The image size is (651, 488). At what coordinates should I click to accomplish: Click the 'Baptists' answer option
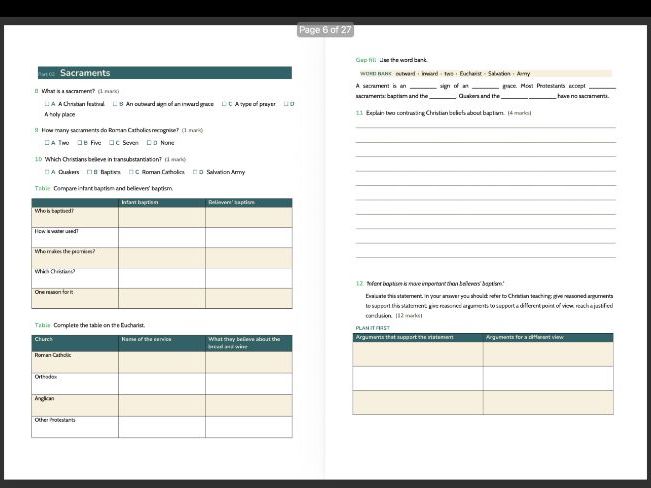coord(110,172)
